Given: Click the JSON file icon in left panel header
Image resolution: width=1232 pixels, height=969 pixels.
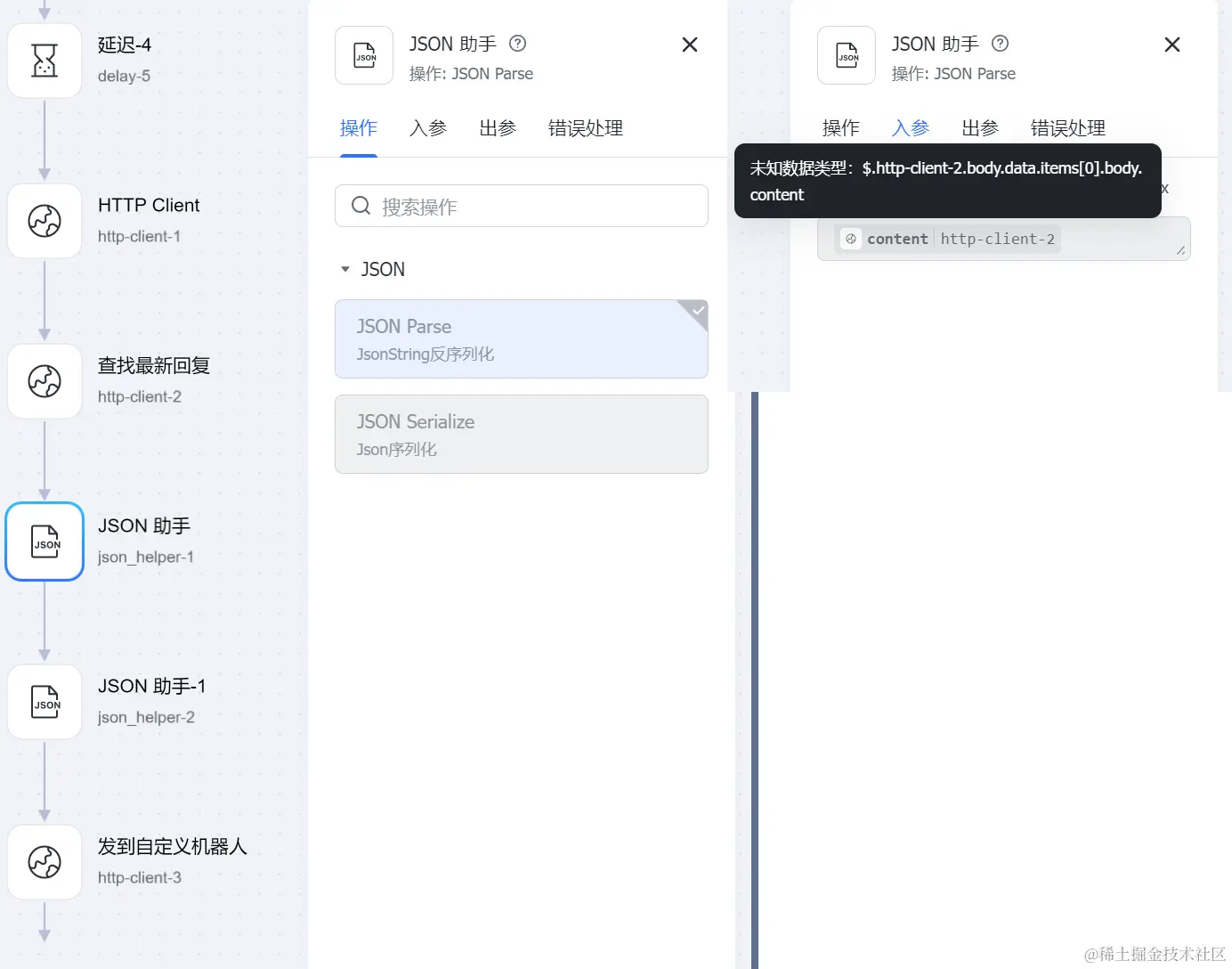Looking at the screenshot, I should [x=364, y=55].
